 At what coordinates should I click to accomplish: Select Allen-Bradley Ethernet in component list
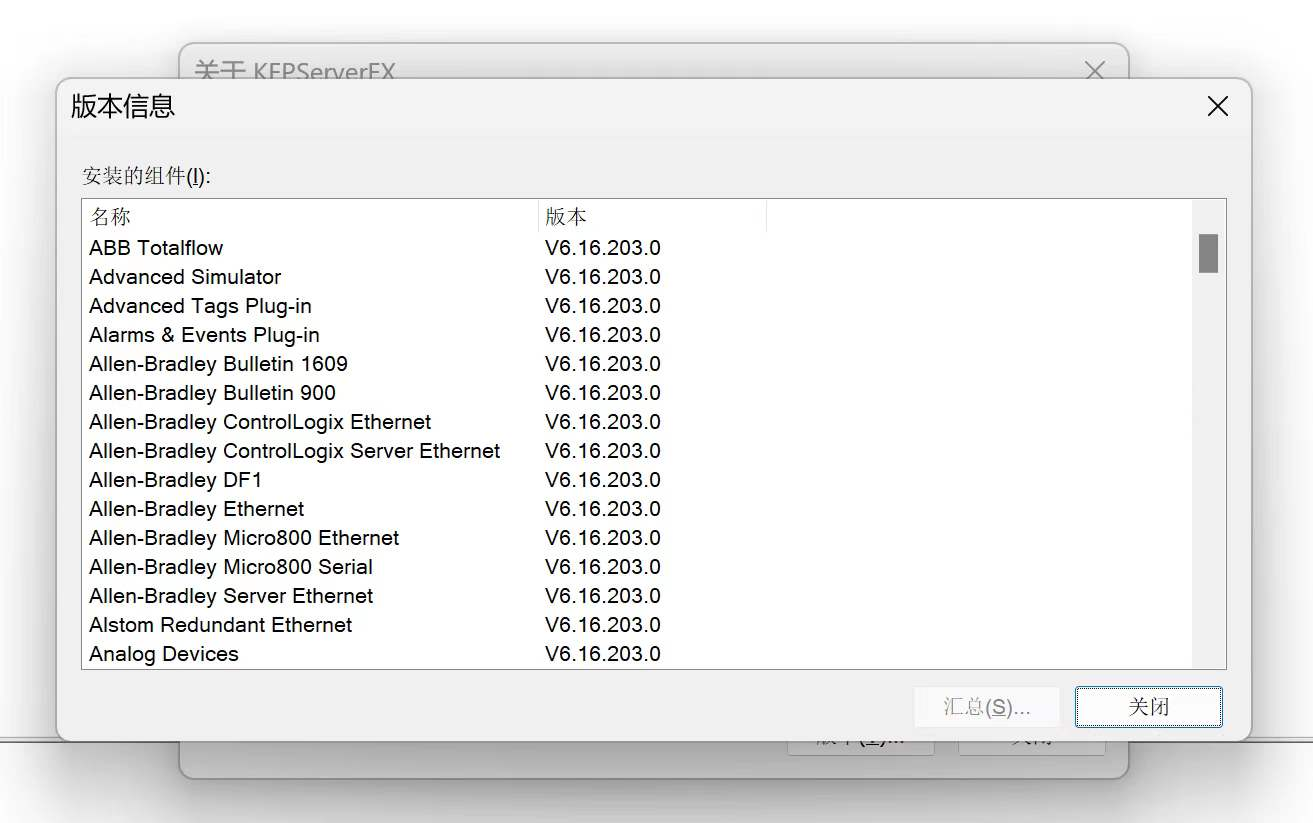196,509
